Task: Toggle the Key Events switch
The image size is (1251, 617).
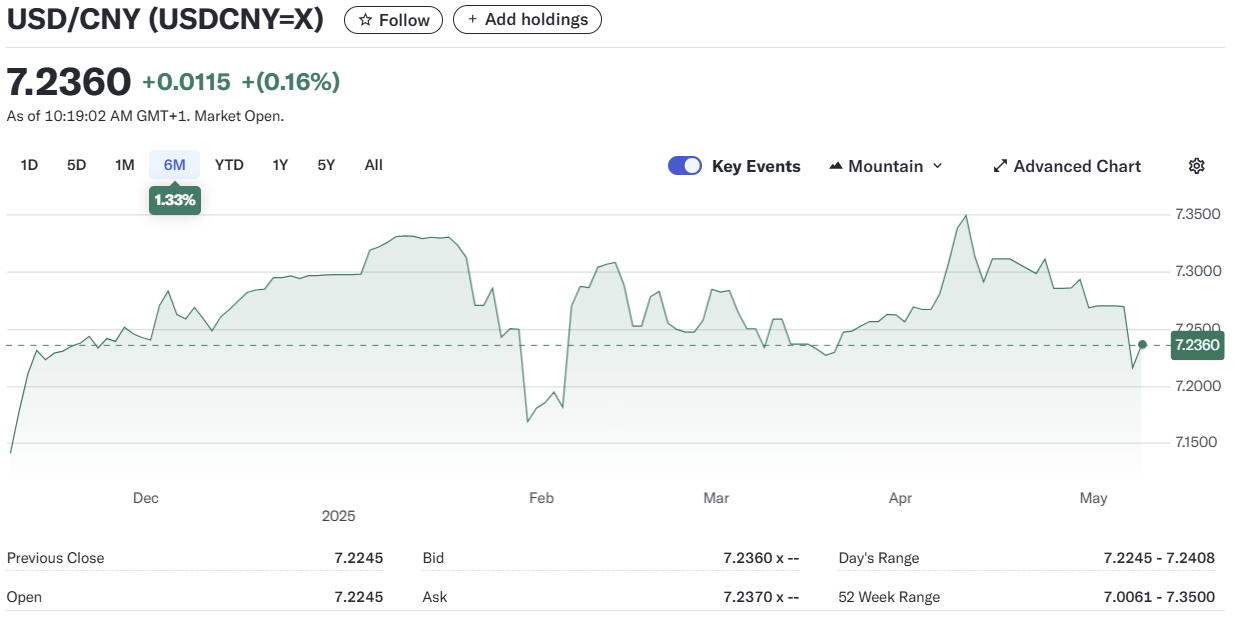Action: [x=685, y=166]
